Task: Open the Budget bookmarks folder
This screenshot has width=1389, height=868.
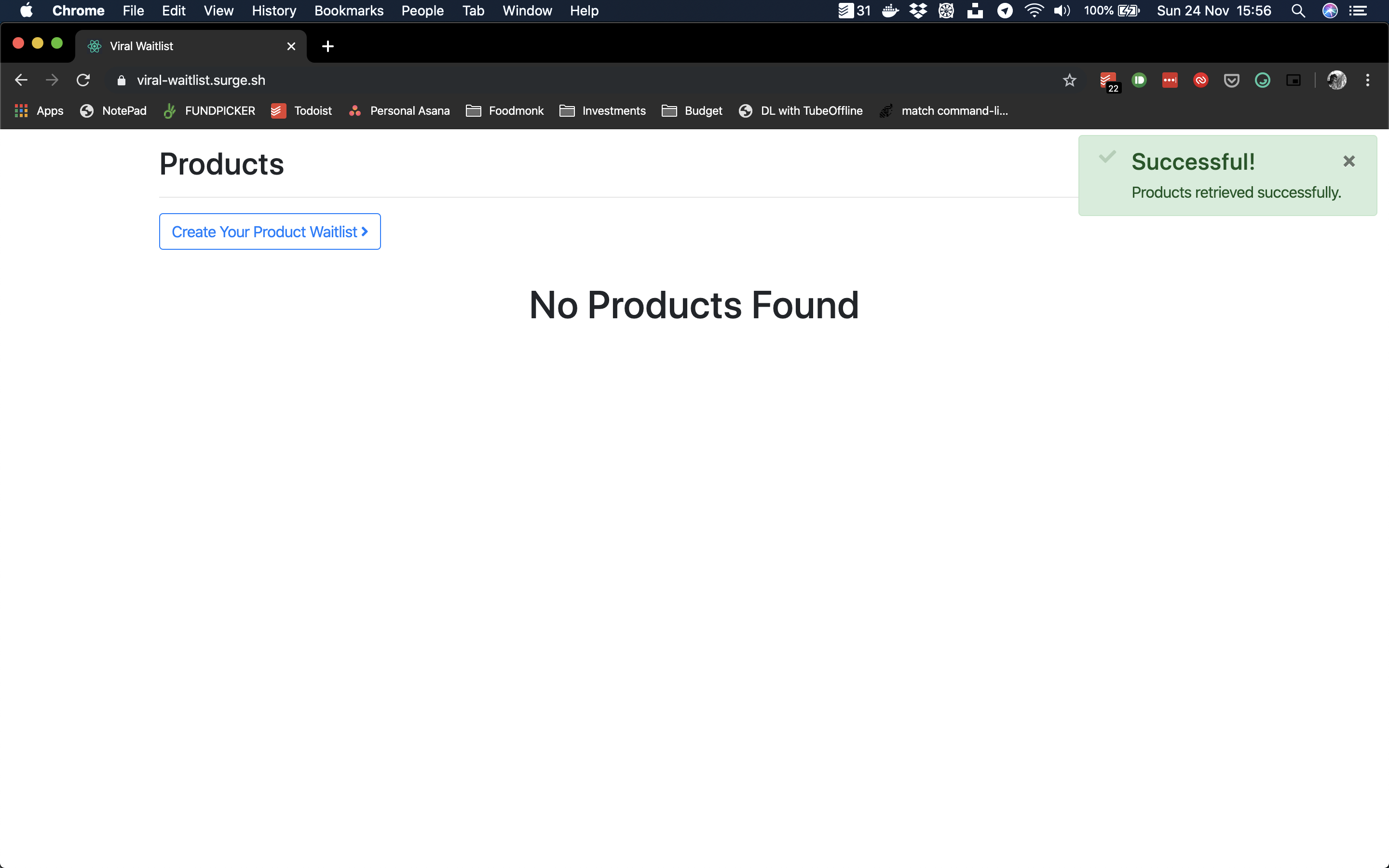Action: click(692, 111)
